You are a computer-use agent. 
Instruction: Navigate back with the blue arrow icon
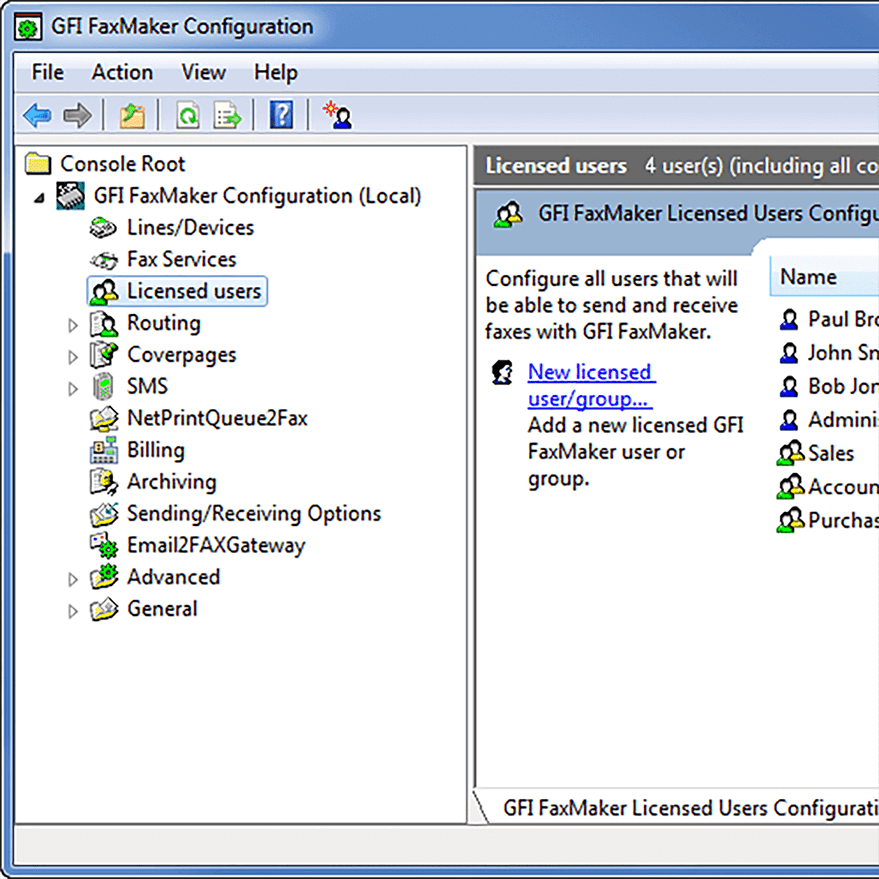pyautogui.click(x=36, y=114)
